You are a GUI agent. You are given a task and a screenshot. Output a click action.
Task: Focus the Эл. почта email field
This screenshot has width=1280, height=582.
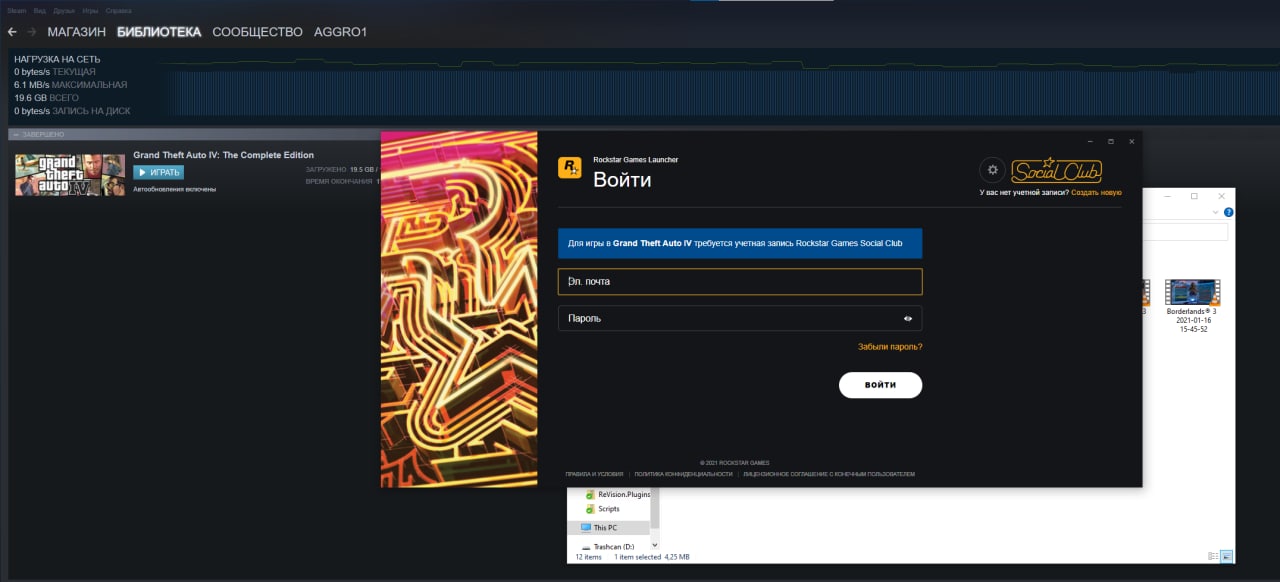click(x=740, y=282)
